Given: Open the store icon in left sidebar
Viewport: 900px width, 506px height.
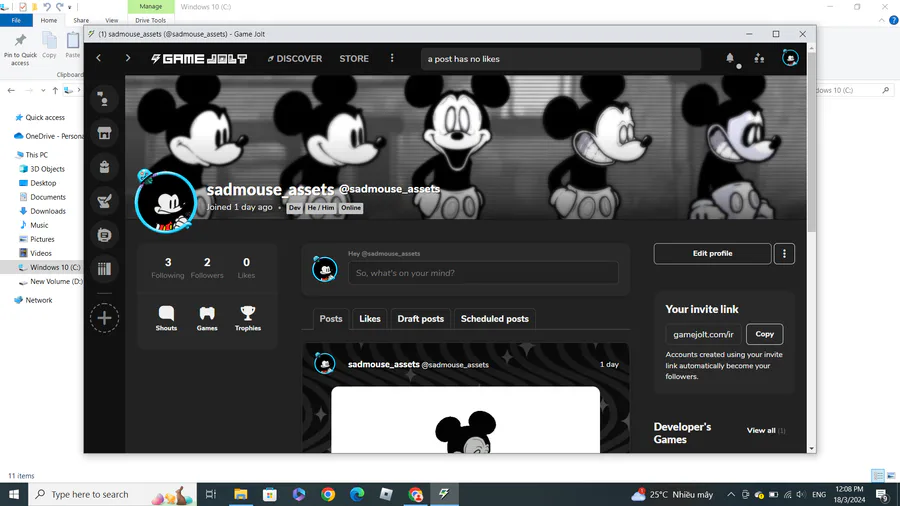Looking at the screenshot, I should [104, 133].
